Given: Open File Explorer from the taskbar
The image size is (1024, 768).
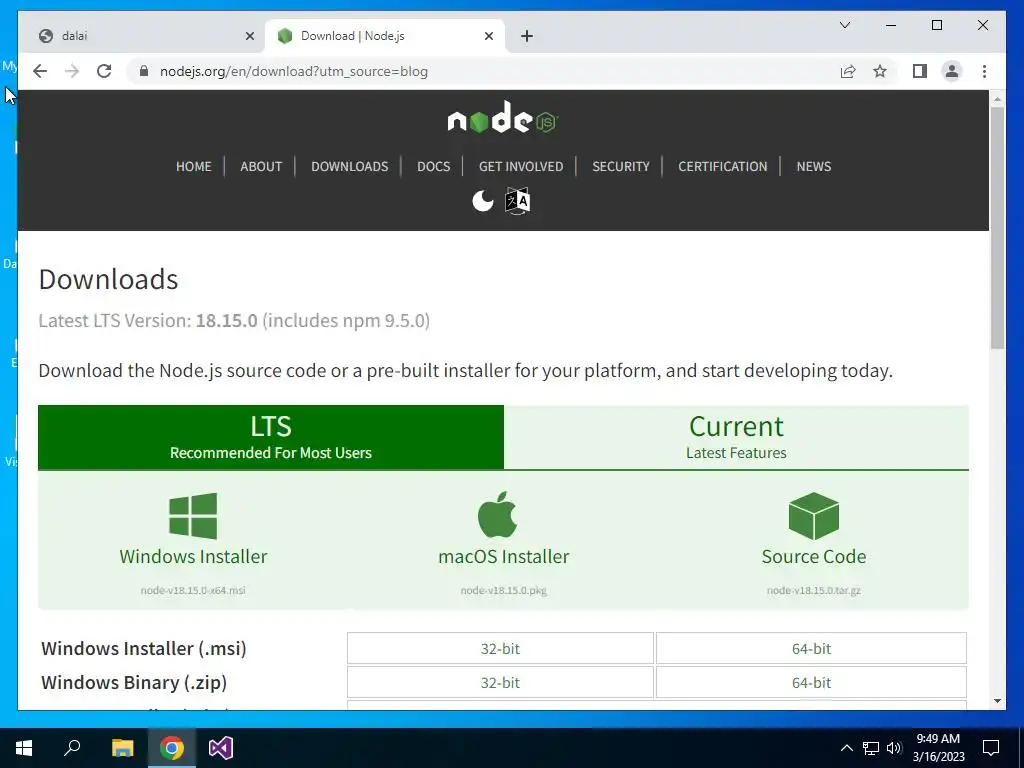Looking at the screenshot, I should [x=122, y=748].
